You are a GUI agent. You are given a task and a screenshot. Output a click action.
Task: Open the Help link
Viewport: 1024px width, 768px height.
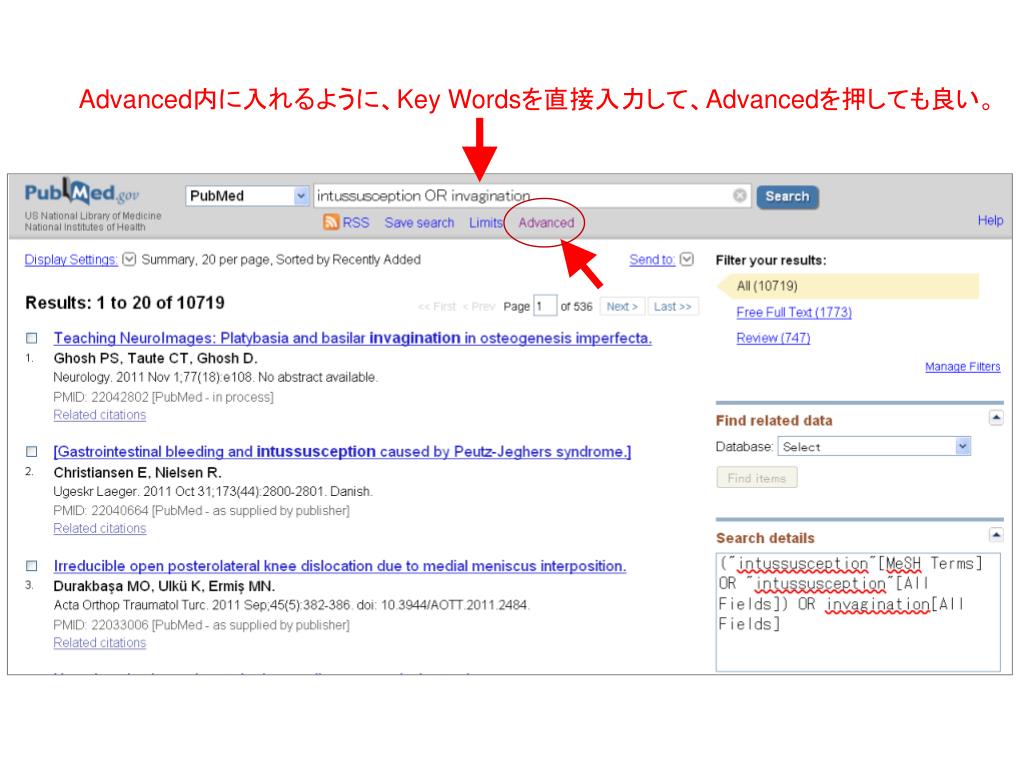point(990,221)
